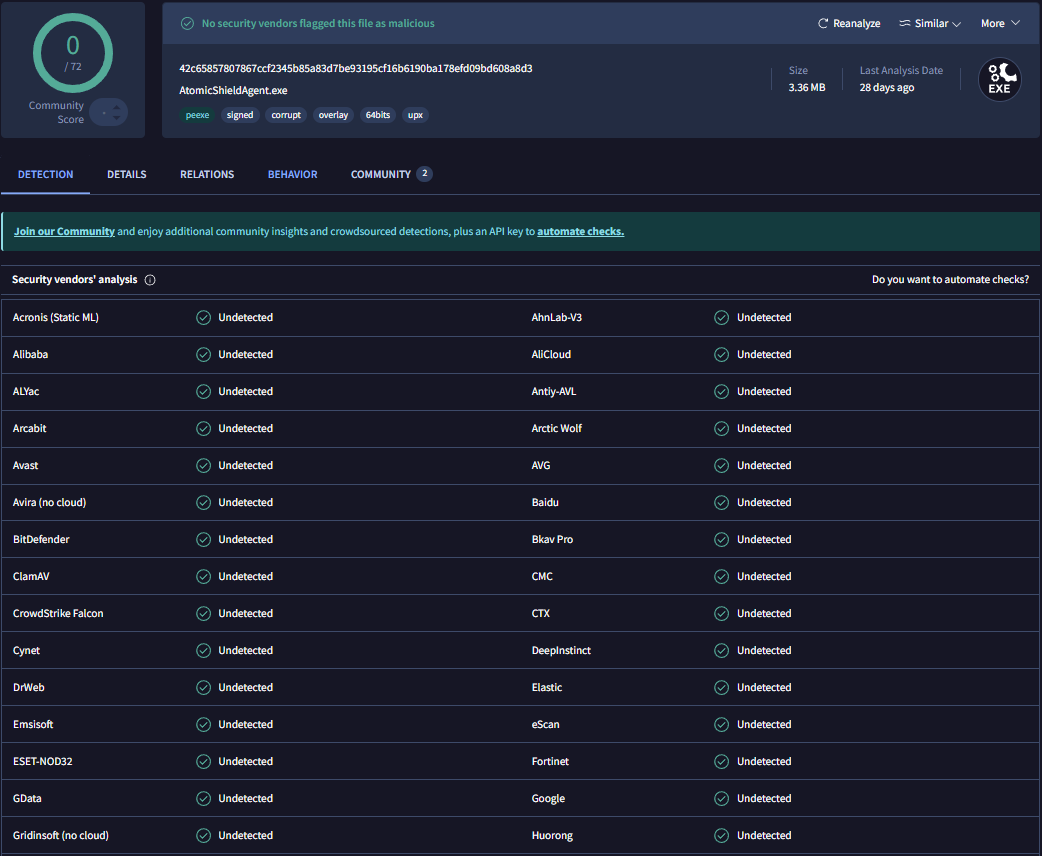Open the DETAILS tab

[127, 174]
